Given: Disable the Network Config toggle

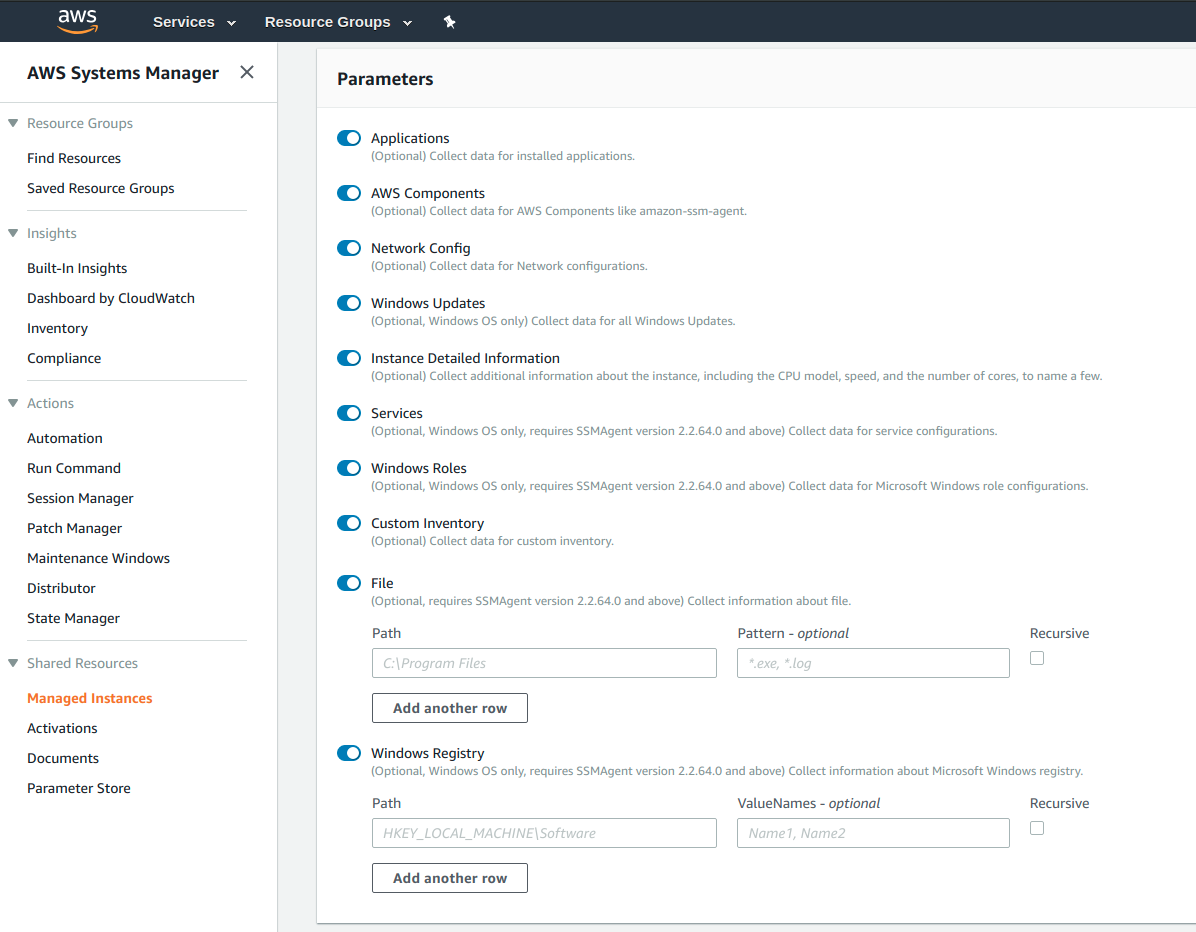Looking at the screenshot, I should [x=349, y=248].
